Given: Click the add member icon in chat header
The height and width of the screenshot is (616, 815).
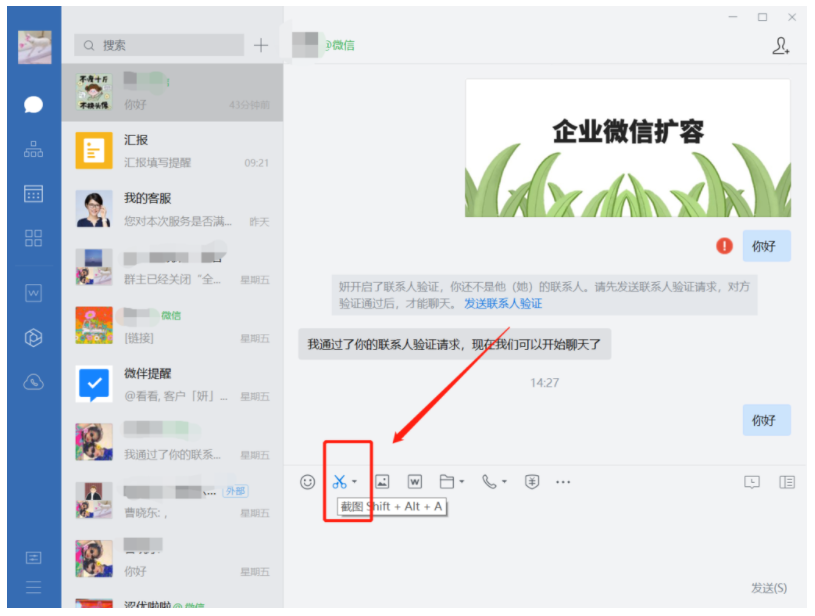Looking at the screenshot, I should tap(781, 46).
